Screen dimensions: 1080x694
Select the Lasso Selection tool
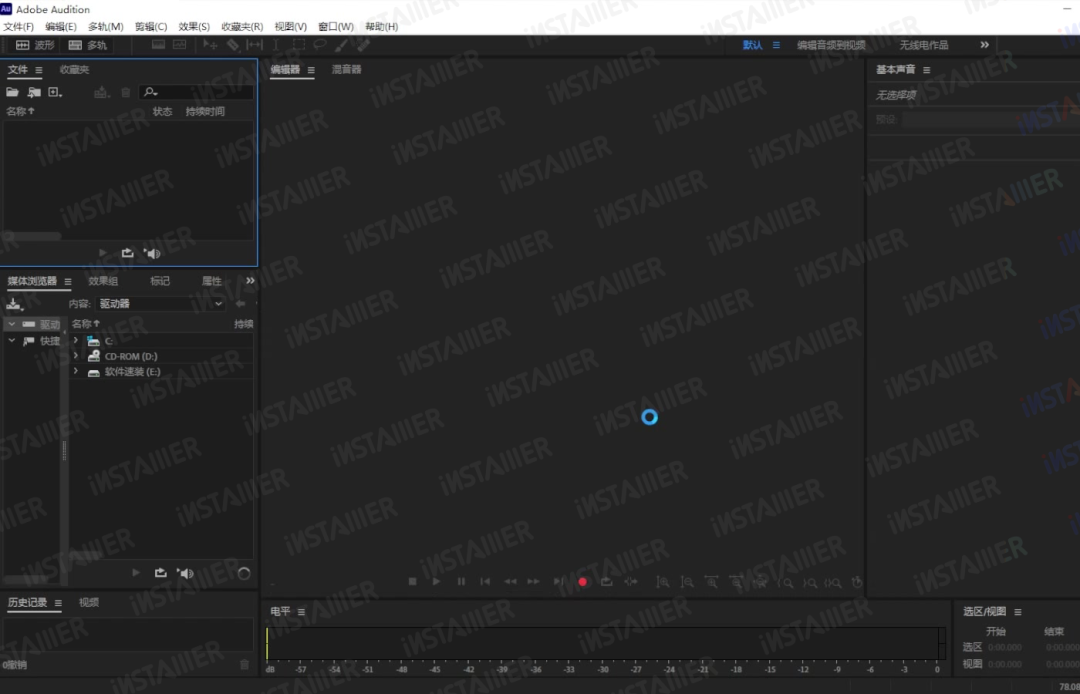(x=320, y=45)
